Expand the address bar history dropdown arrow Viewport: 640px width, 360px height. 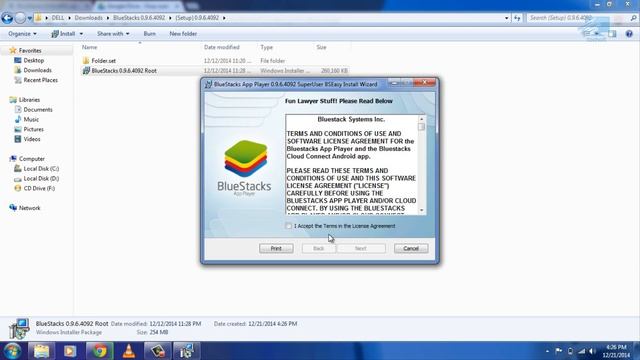(x=507, y=18)
